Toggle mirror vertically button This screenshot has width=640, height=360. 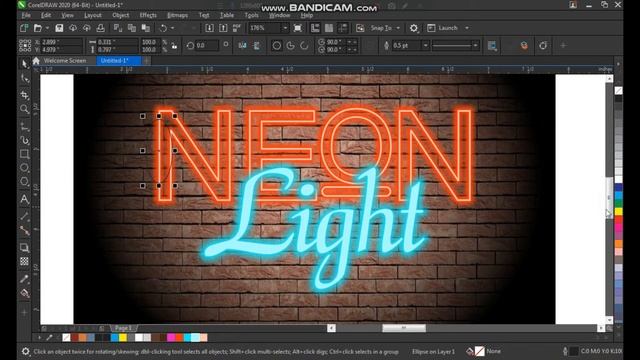[257, 46]
